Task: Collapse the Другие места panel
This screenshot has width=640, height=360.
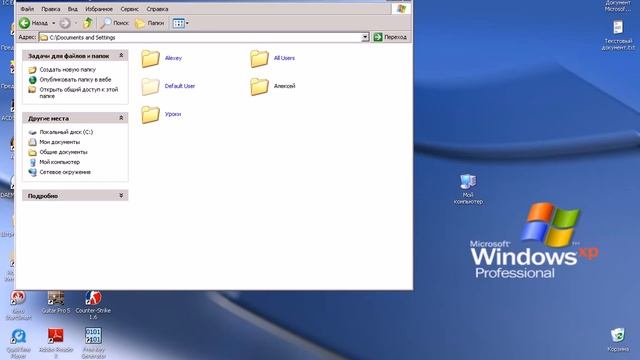Action: pos(121,118)
